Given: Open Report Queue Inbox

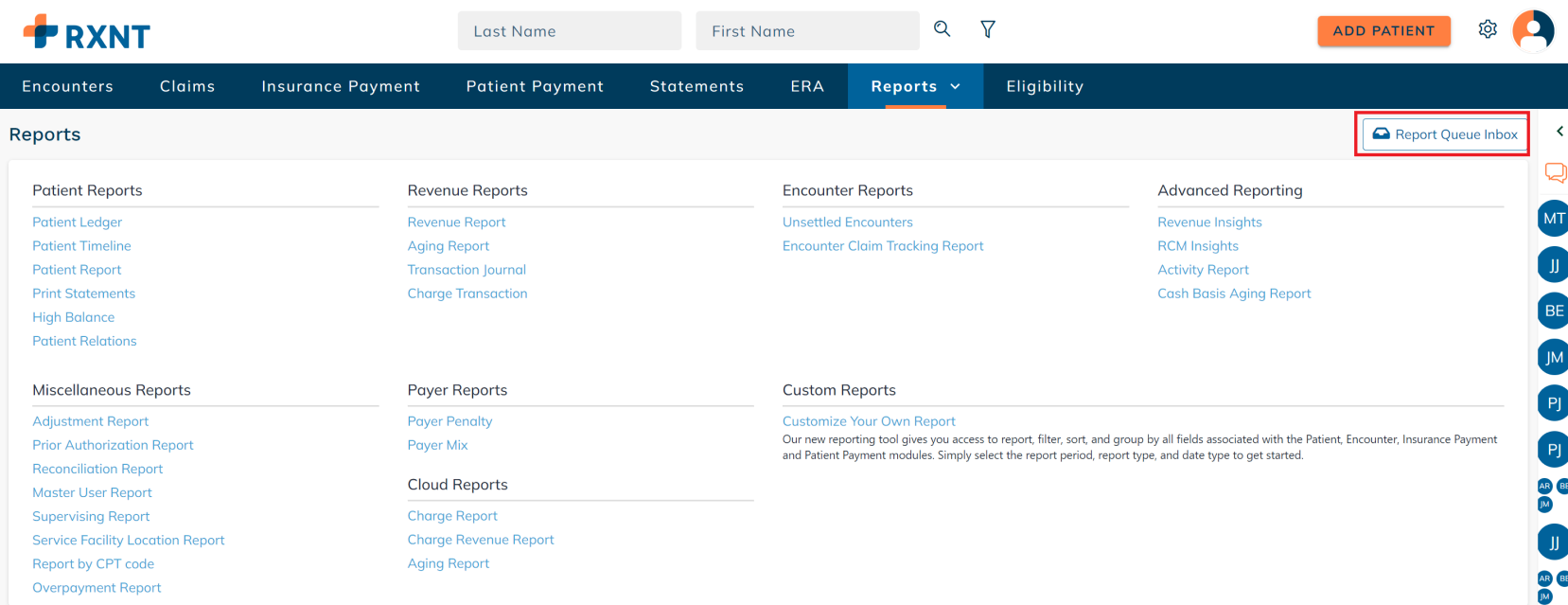Looking at the screenshot, I should coord(1444,134).
